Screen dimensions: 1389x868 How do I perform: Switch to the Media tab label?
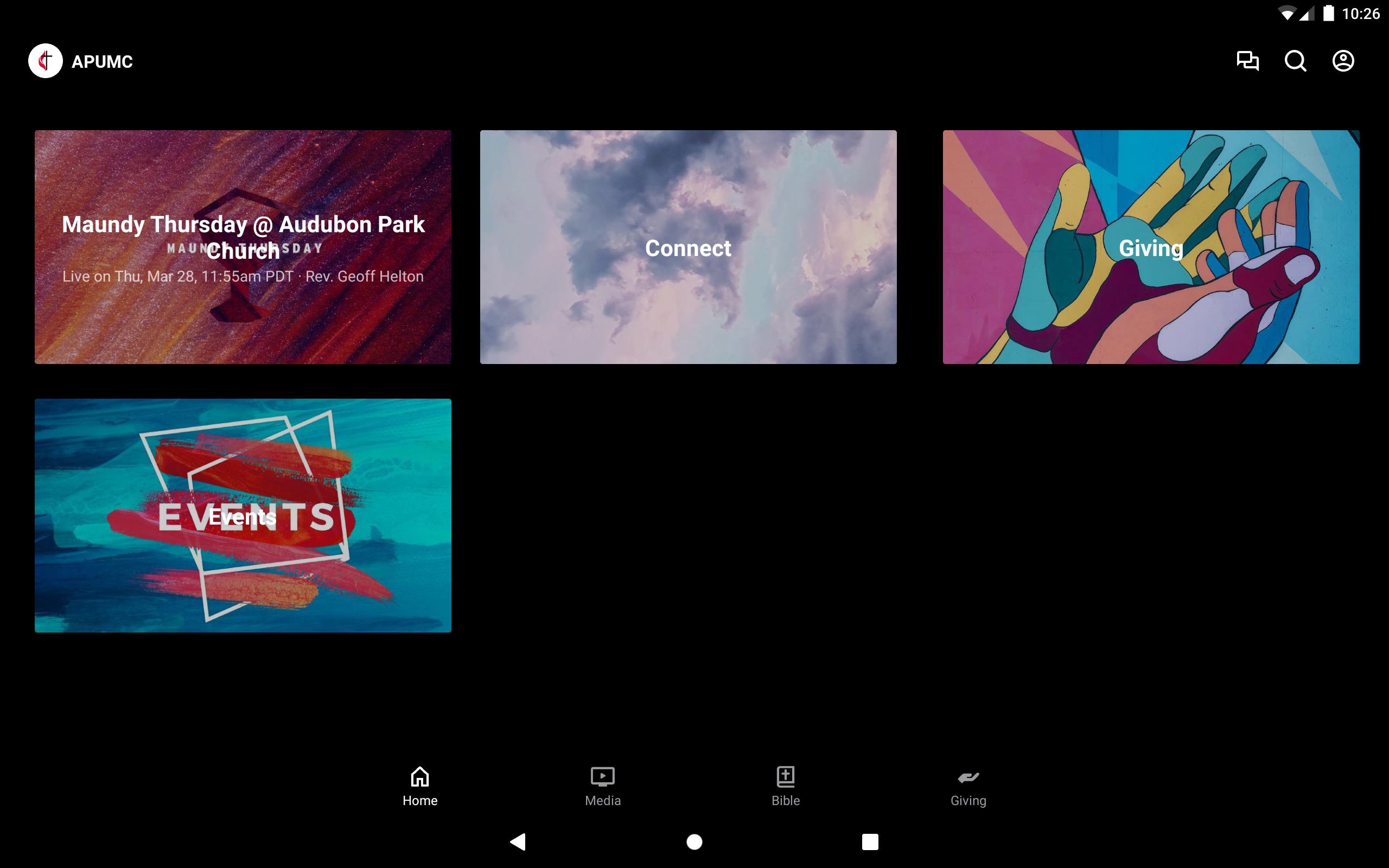[x=603, y=800]
